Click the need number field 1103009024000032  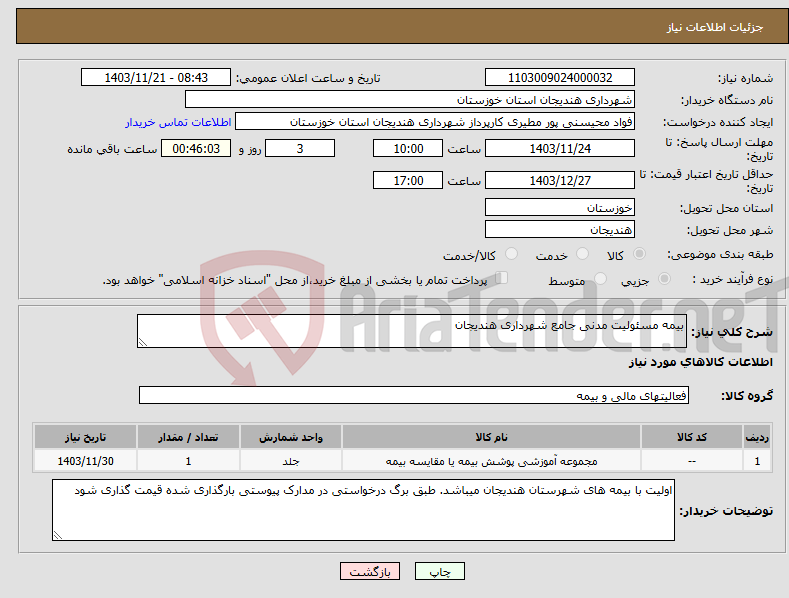click(560, 78)
